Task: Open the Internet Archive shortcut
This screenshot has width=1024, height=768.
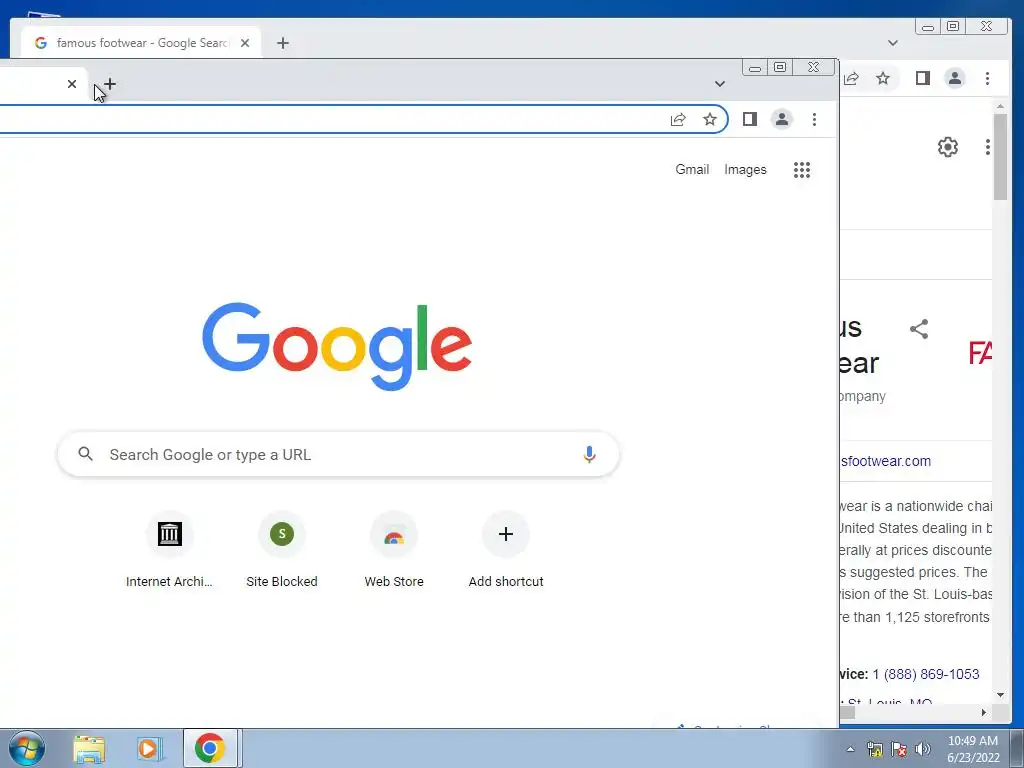Action: pyautogui.click(x=169, y=551)
